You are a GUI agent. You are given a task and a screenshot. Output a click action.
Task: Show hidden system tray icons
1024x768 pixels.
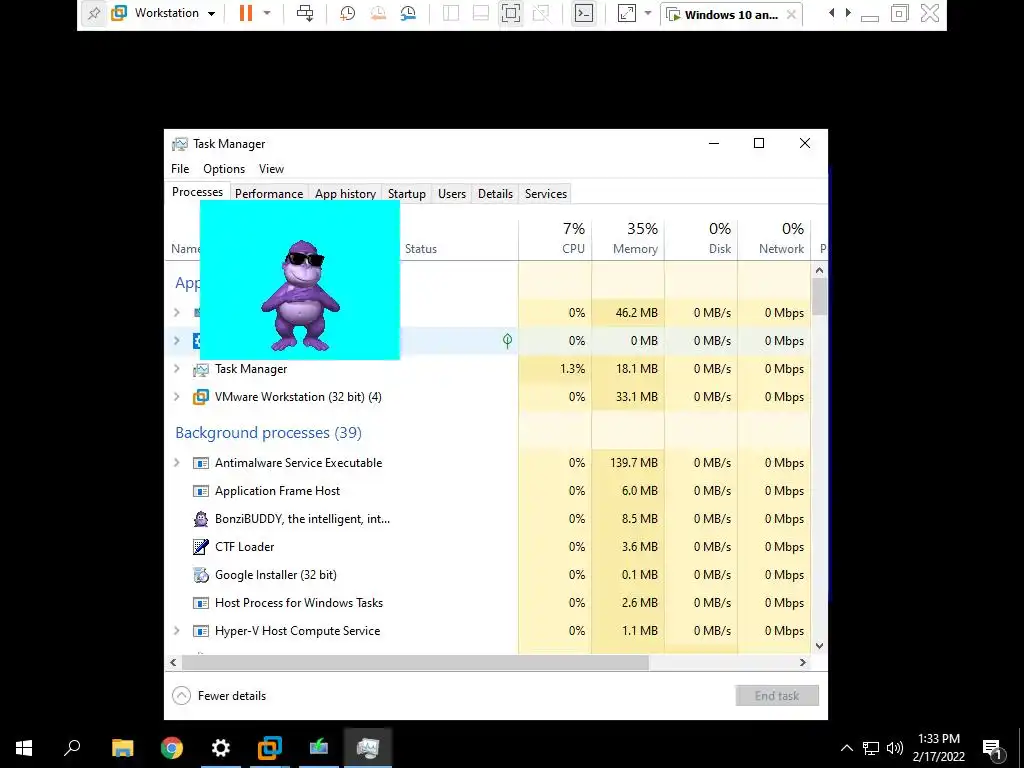click(x=846, y=748)
